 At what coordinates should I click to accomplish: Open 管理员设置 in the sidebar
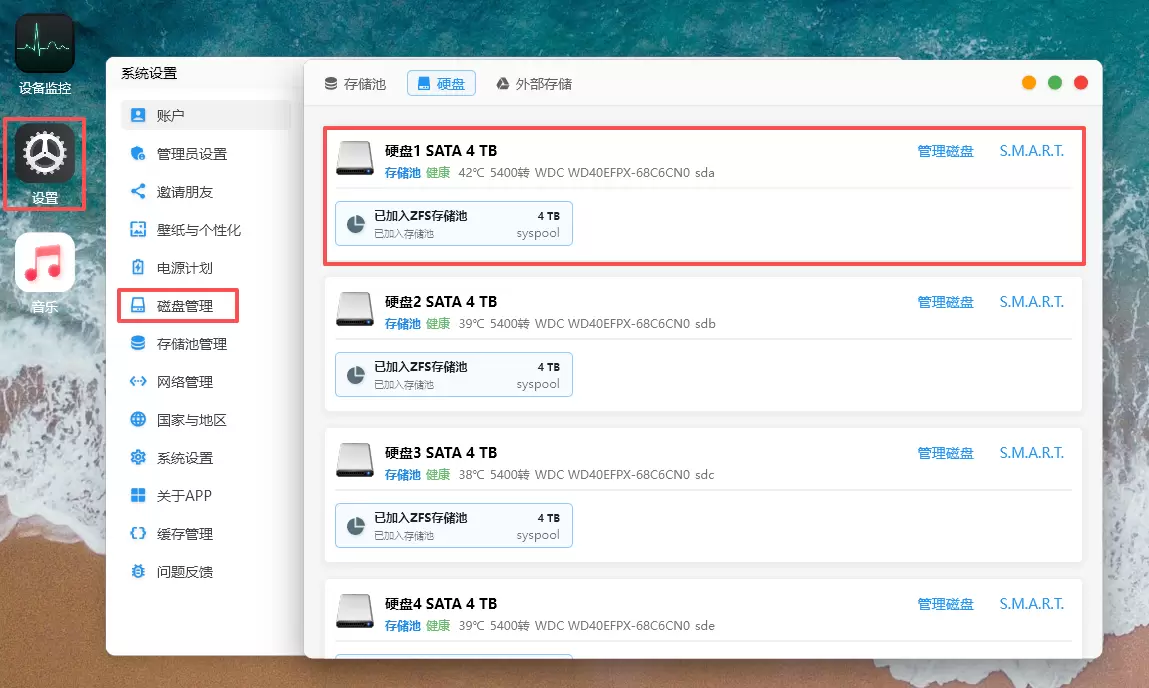[x=191, y=154]
